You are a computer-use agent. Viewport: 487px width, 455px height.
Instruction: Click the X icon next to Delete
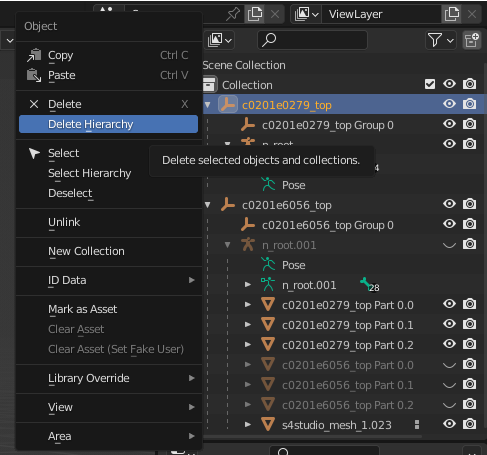34,104
